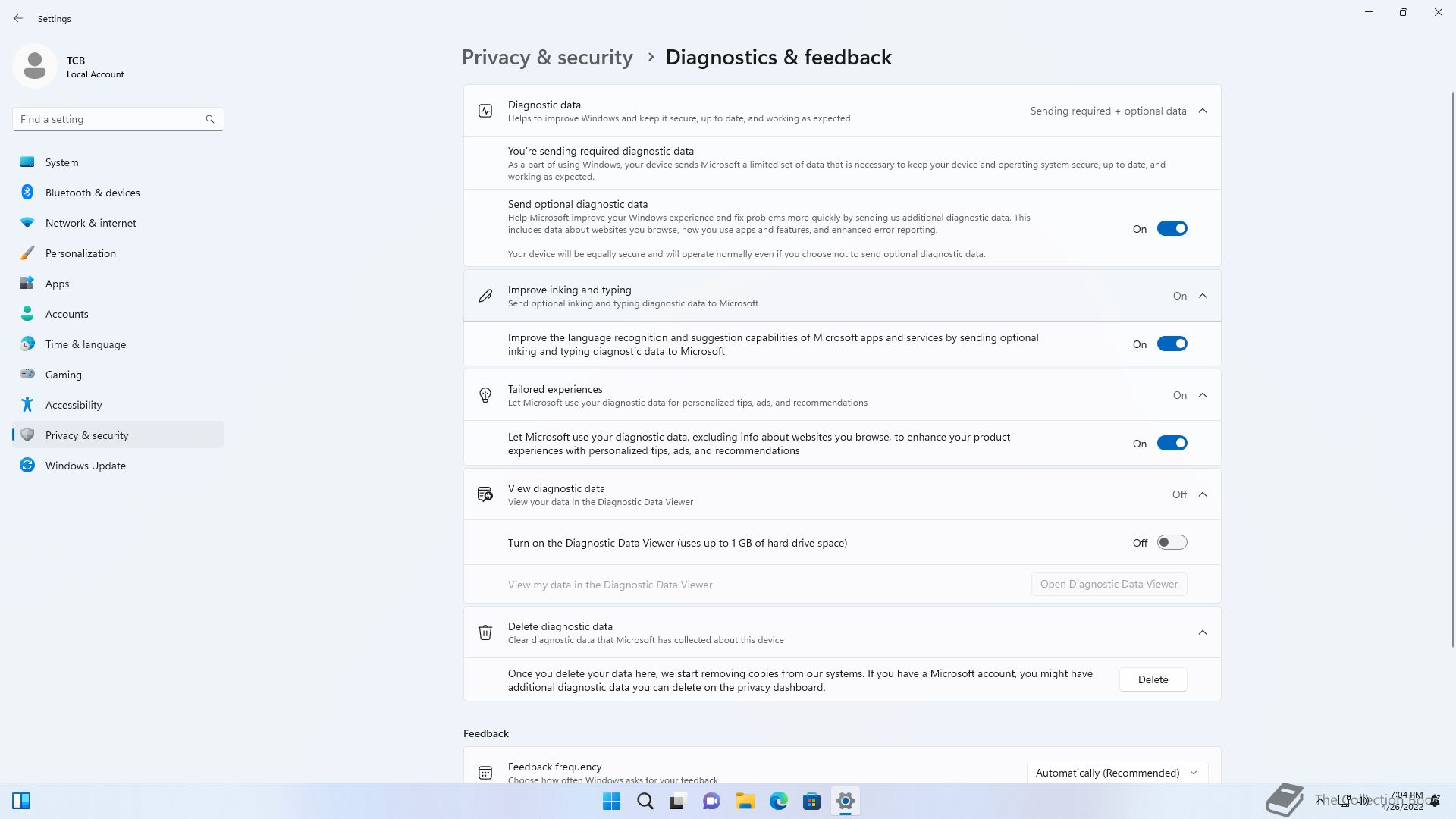
Task: Click the Accounts person icon in sidebar
Action: (27, 314)
